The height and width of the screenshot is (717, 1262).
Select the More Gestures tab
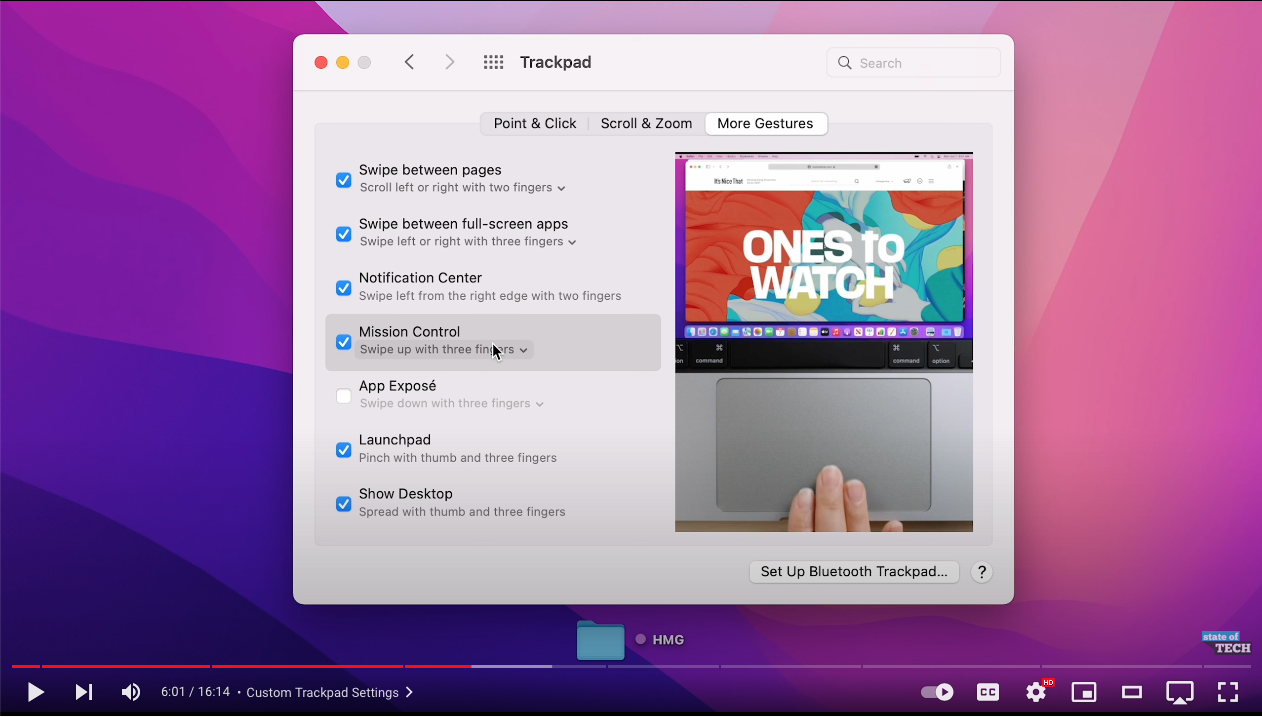point(766,123)
